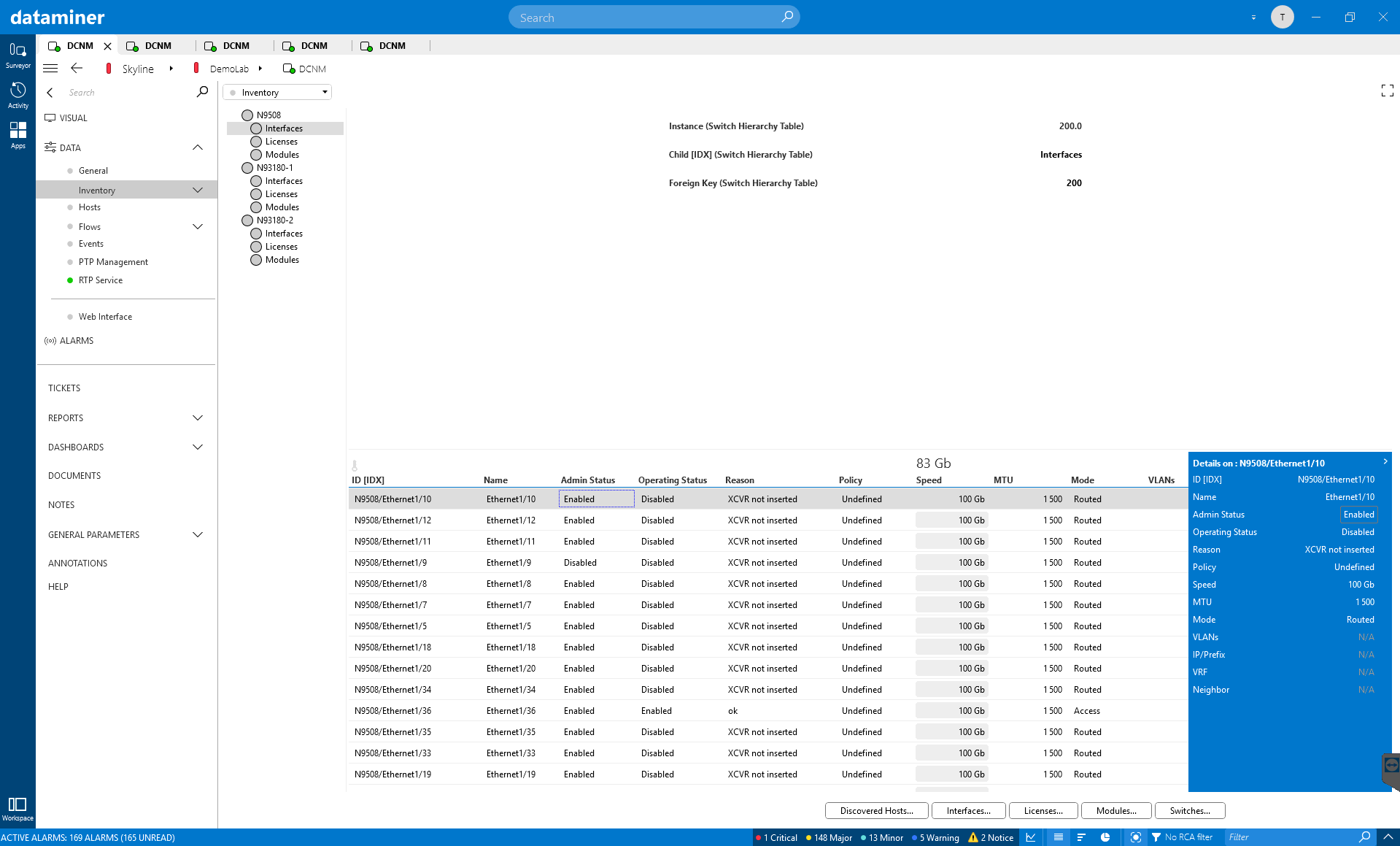Click the Switches... button

pos(1189,810)
